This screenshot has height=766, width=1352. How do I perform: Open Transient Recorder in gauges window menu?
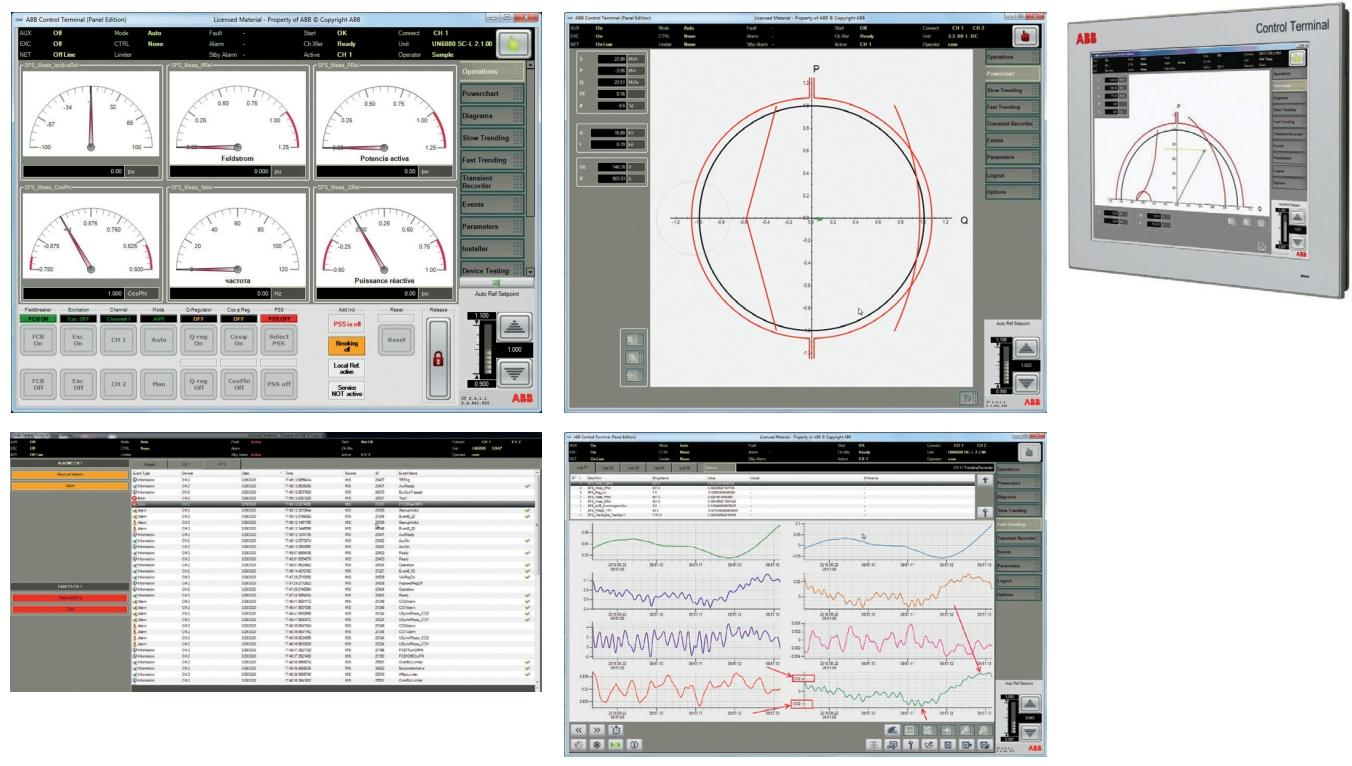click(x=493, y=182)
